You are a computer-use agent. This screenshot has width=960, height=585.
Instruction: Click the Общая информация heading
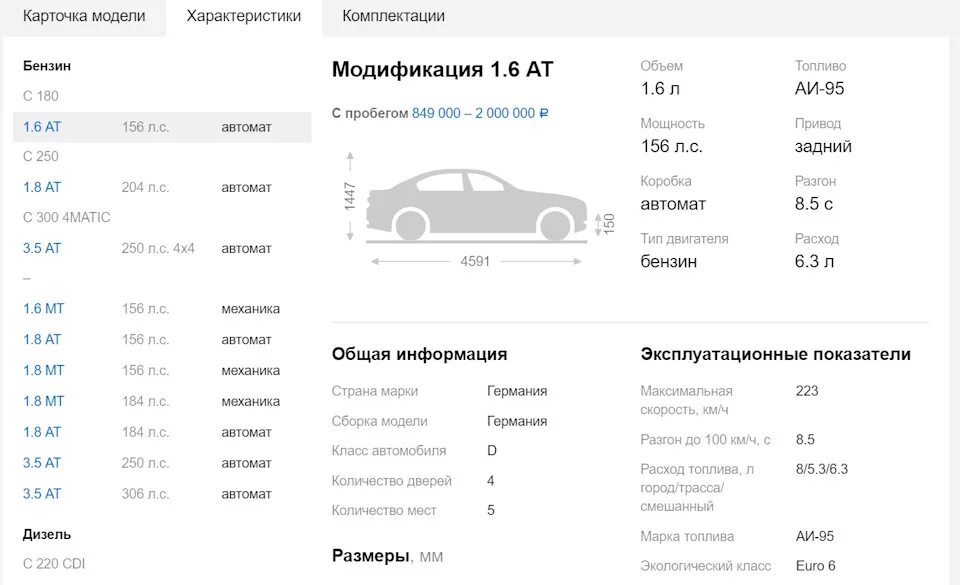coord(419,354)
